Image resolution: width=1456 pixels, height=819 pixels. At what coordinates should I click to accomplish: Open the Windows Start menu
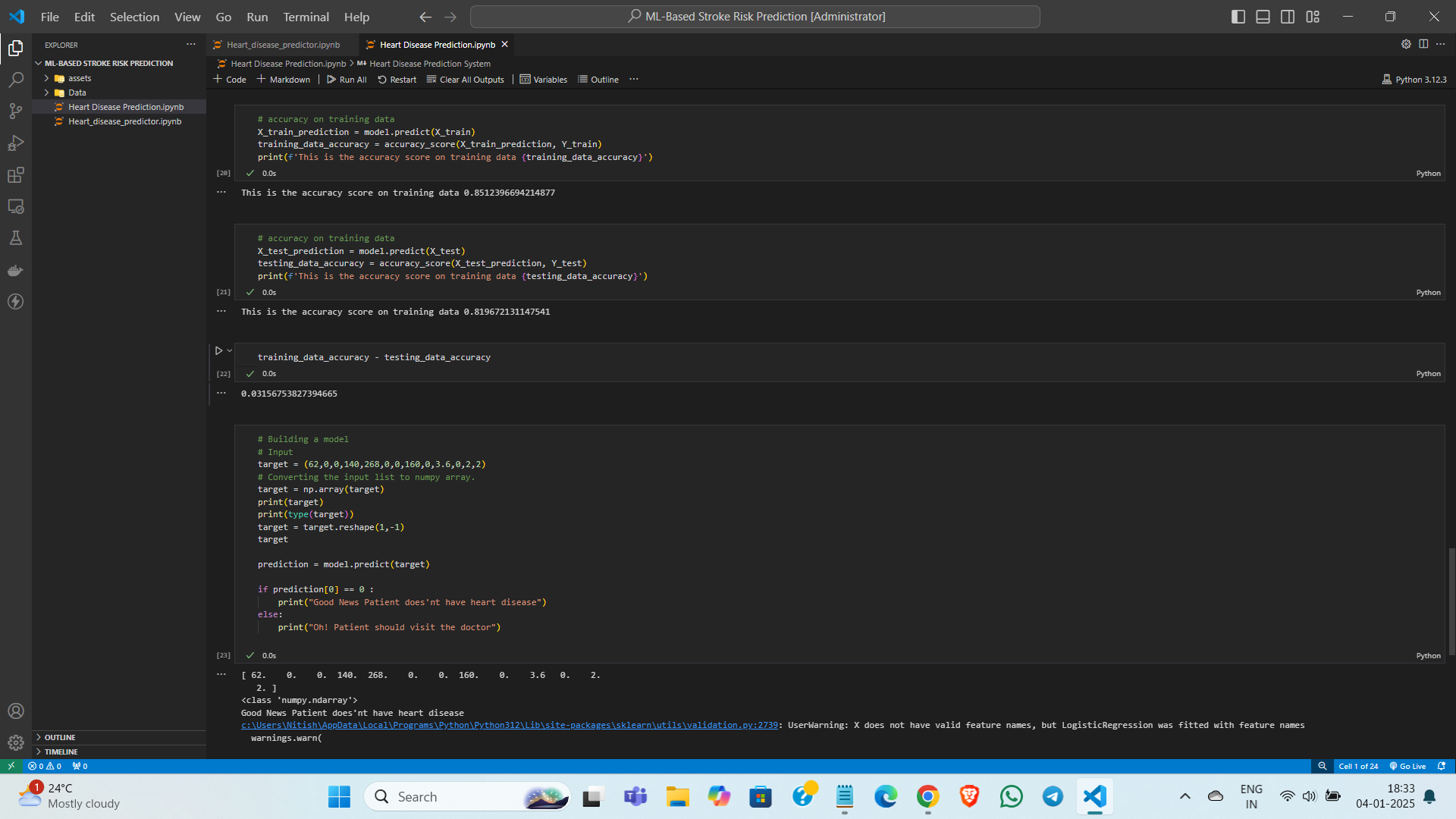339,797
